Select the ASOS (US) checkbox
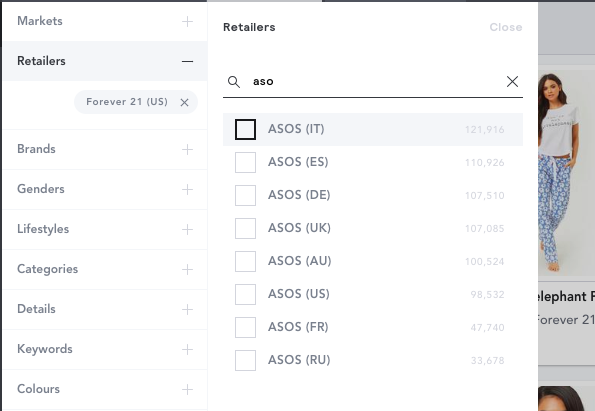The height and width of the screenshot is (411, 595). 245,294
